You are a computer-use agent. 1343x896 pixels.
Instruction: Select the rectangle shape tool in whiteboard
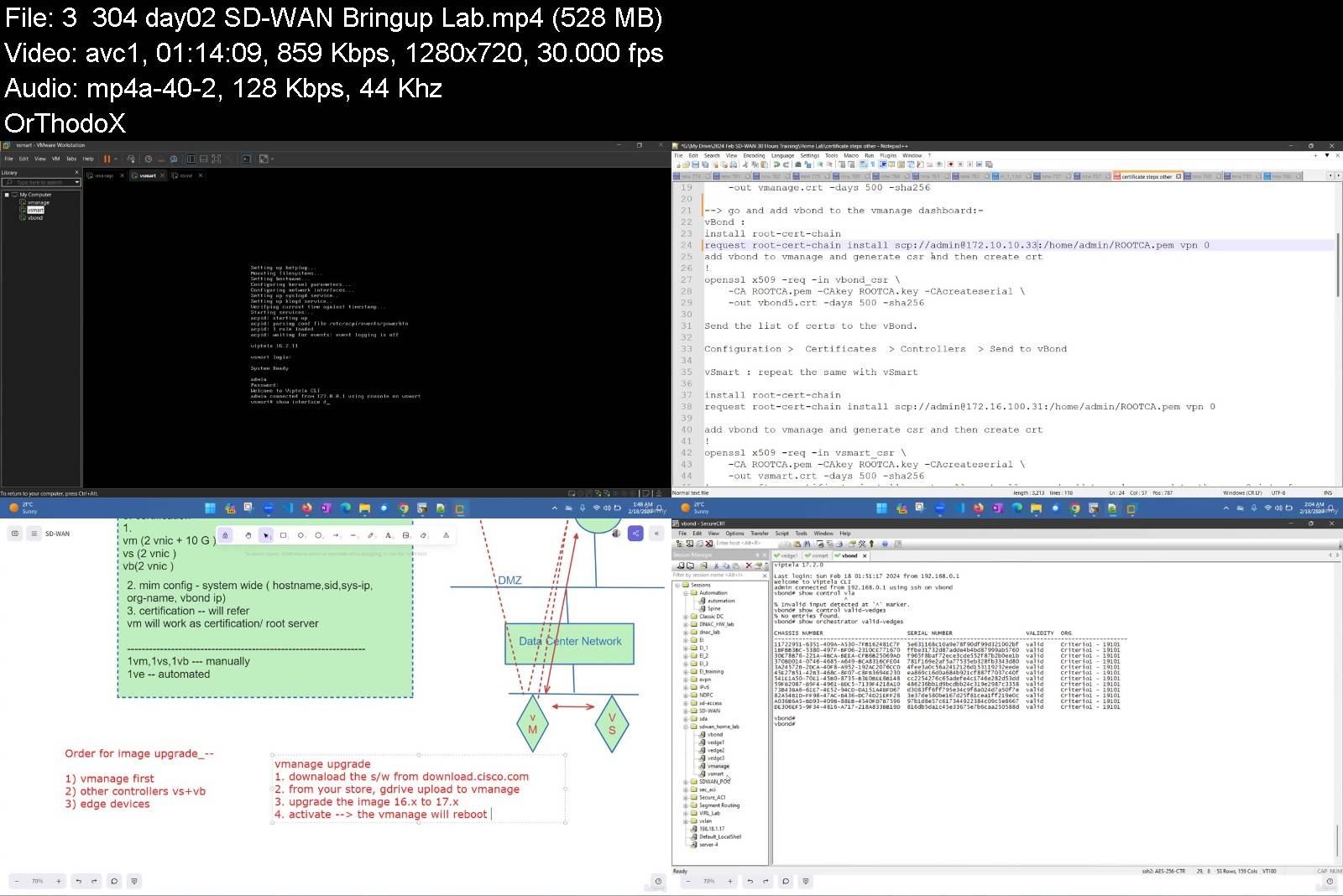[284, 535]
